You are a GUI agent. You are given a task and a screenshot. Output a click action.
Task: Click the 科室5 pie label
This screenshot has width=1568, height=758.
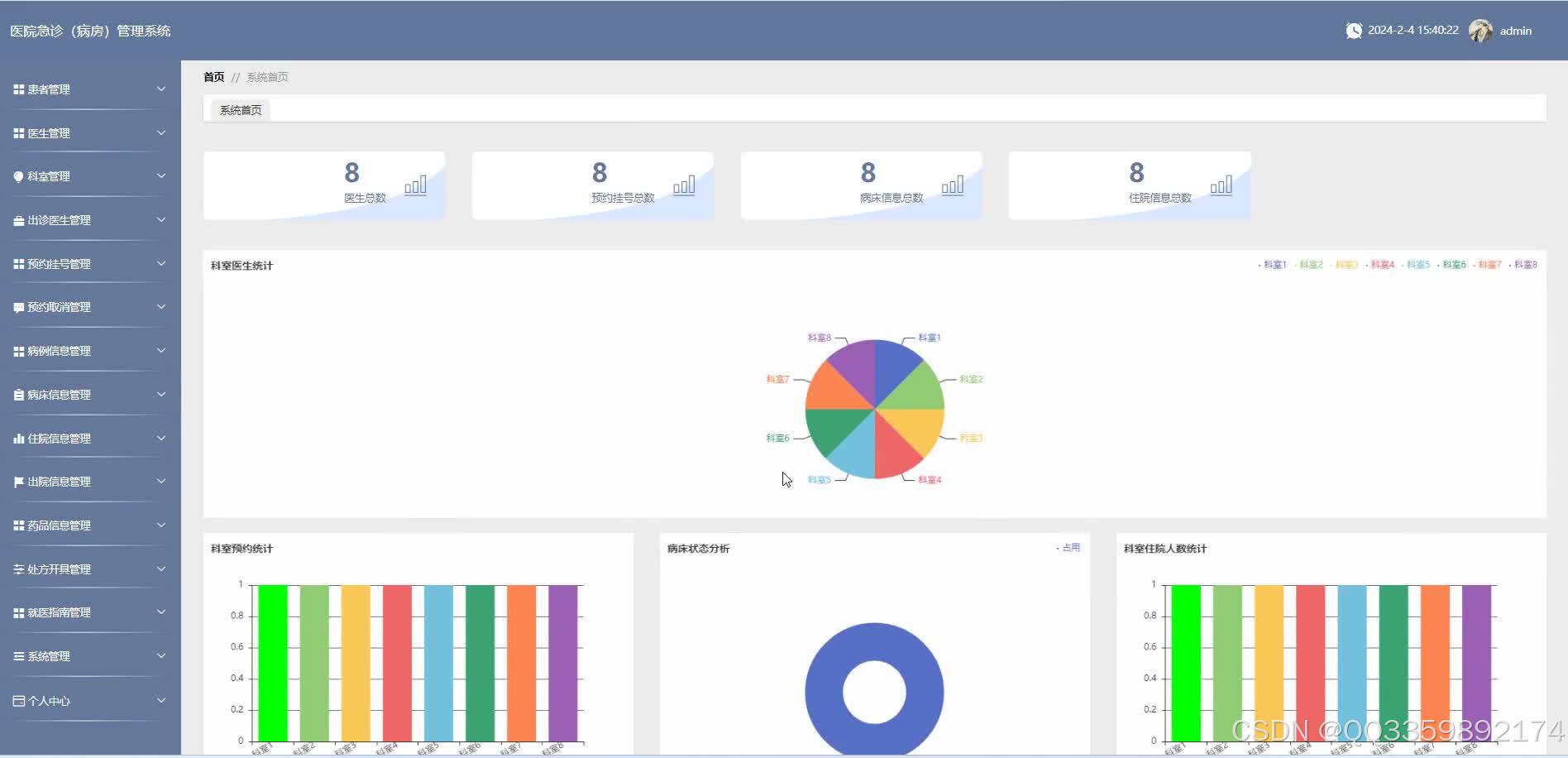(x=820, y=480)
